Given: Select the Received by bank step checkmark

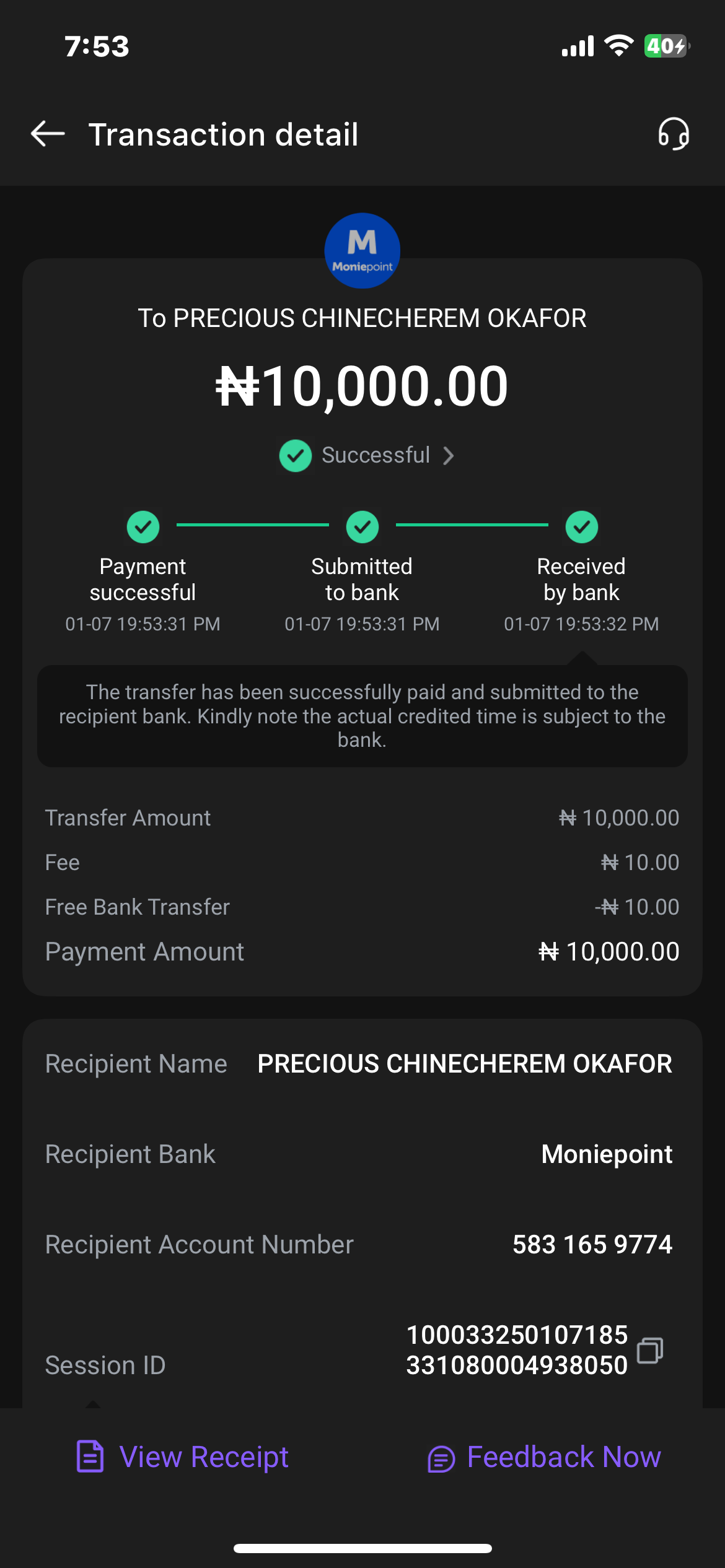Looking at the screenshot, I should 581,527.
